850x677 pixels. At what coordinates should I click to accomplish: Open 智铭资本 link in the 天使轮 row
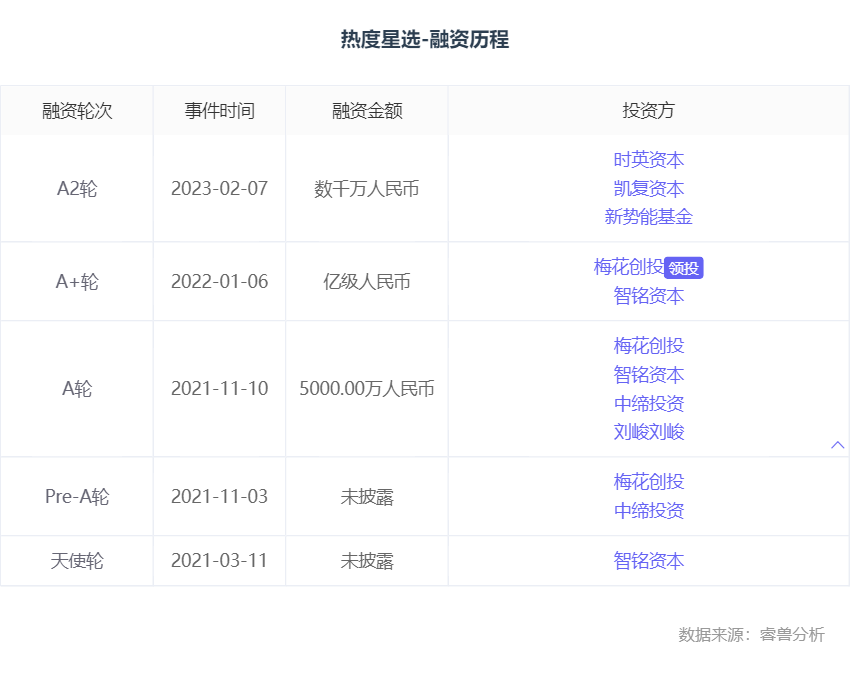(648, 560)
